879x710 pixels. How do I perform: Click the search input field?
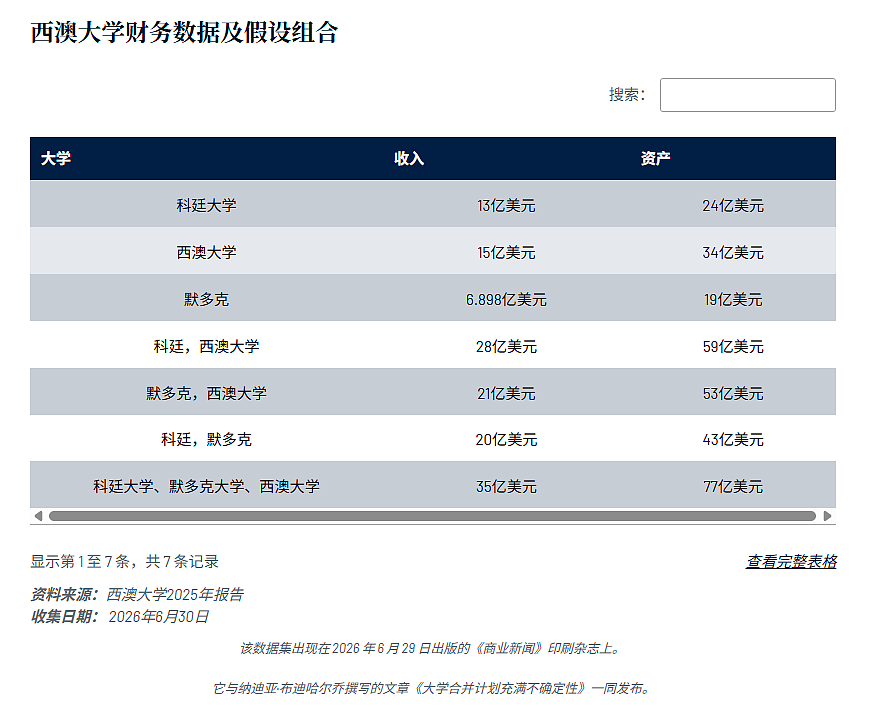coord(747,95)
